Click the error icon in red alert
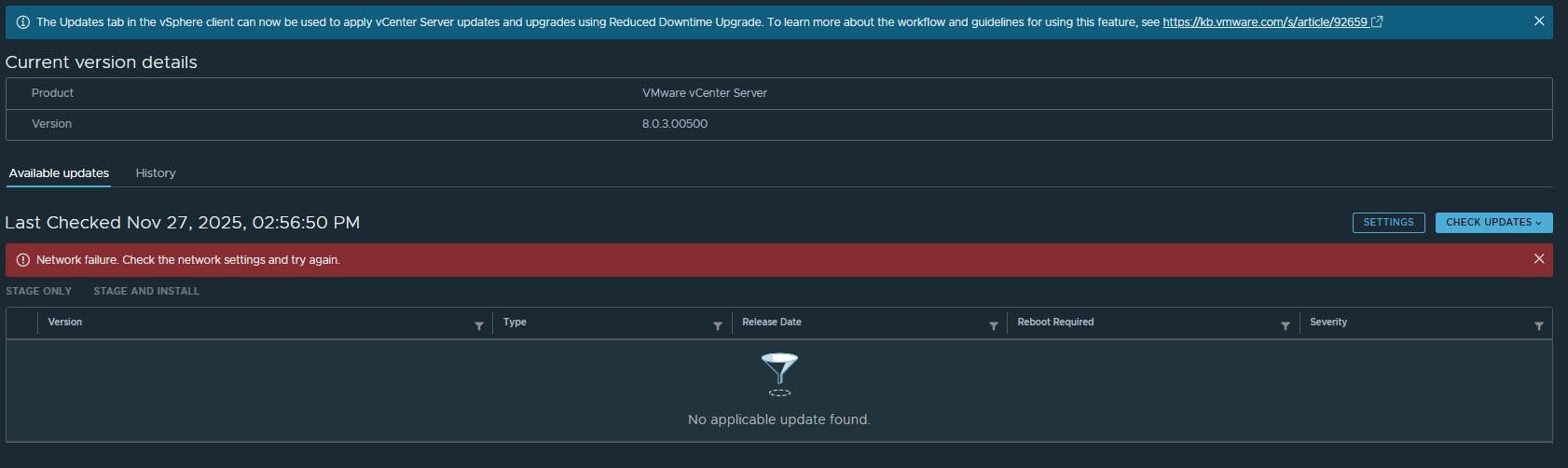This screenshot has height=468, width=1568. (x=23, y=260)
